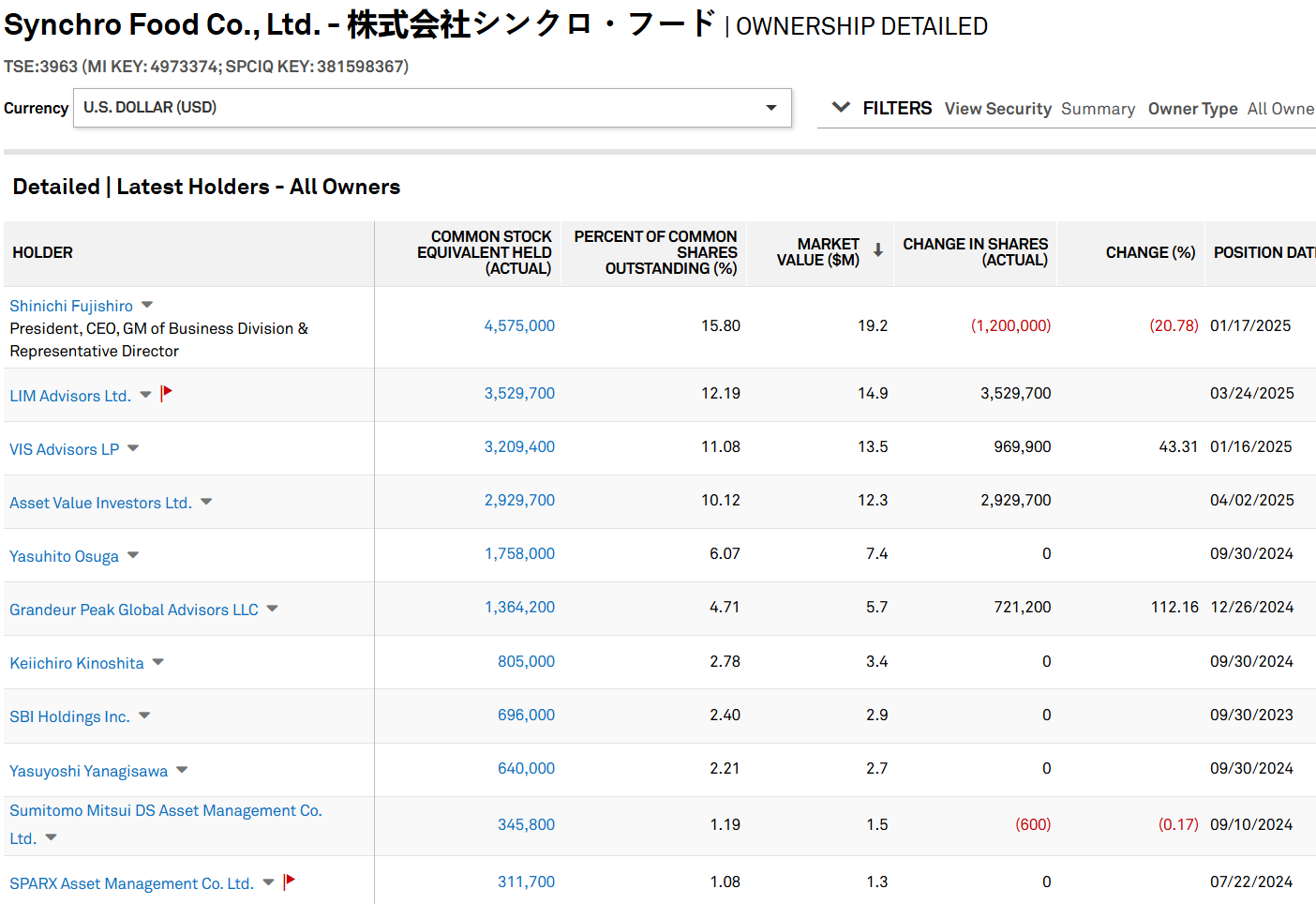Open Asset Value Investors Ltd. link

coord(101,503)
